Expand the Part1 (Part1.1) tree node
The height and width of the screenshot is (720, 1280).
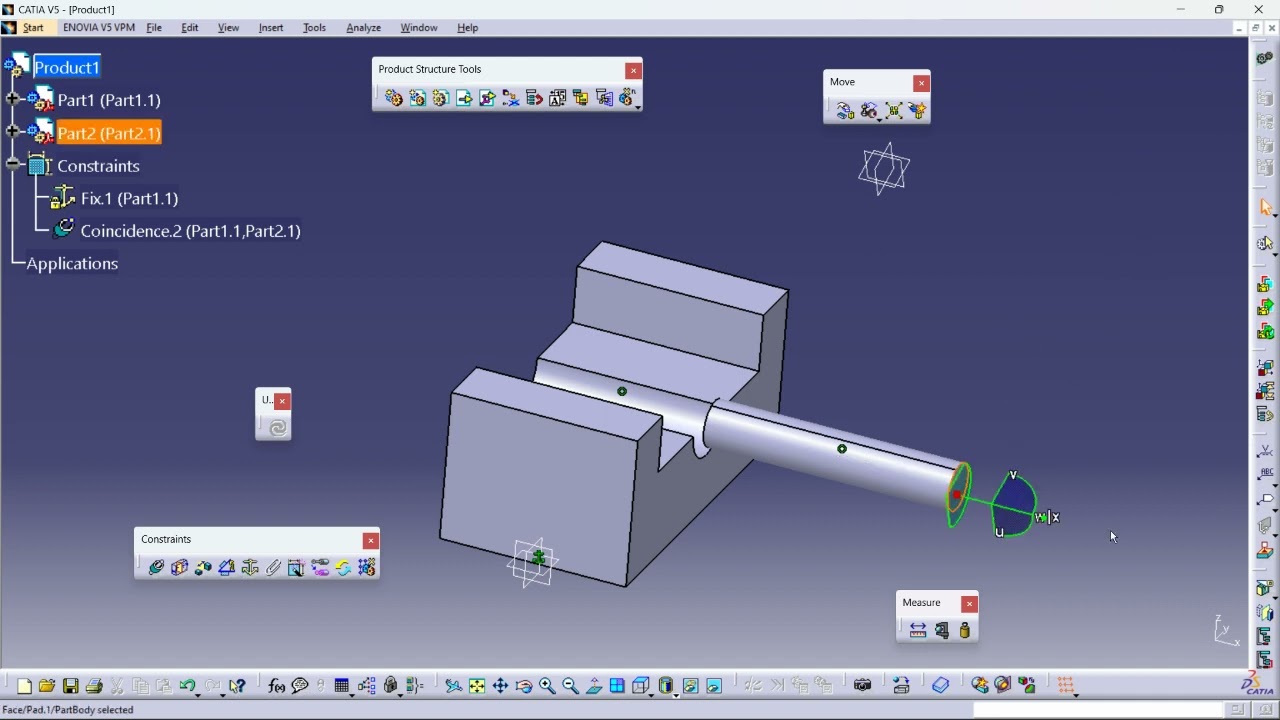[x=13, y=99]
